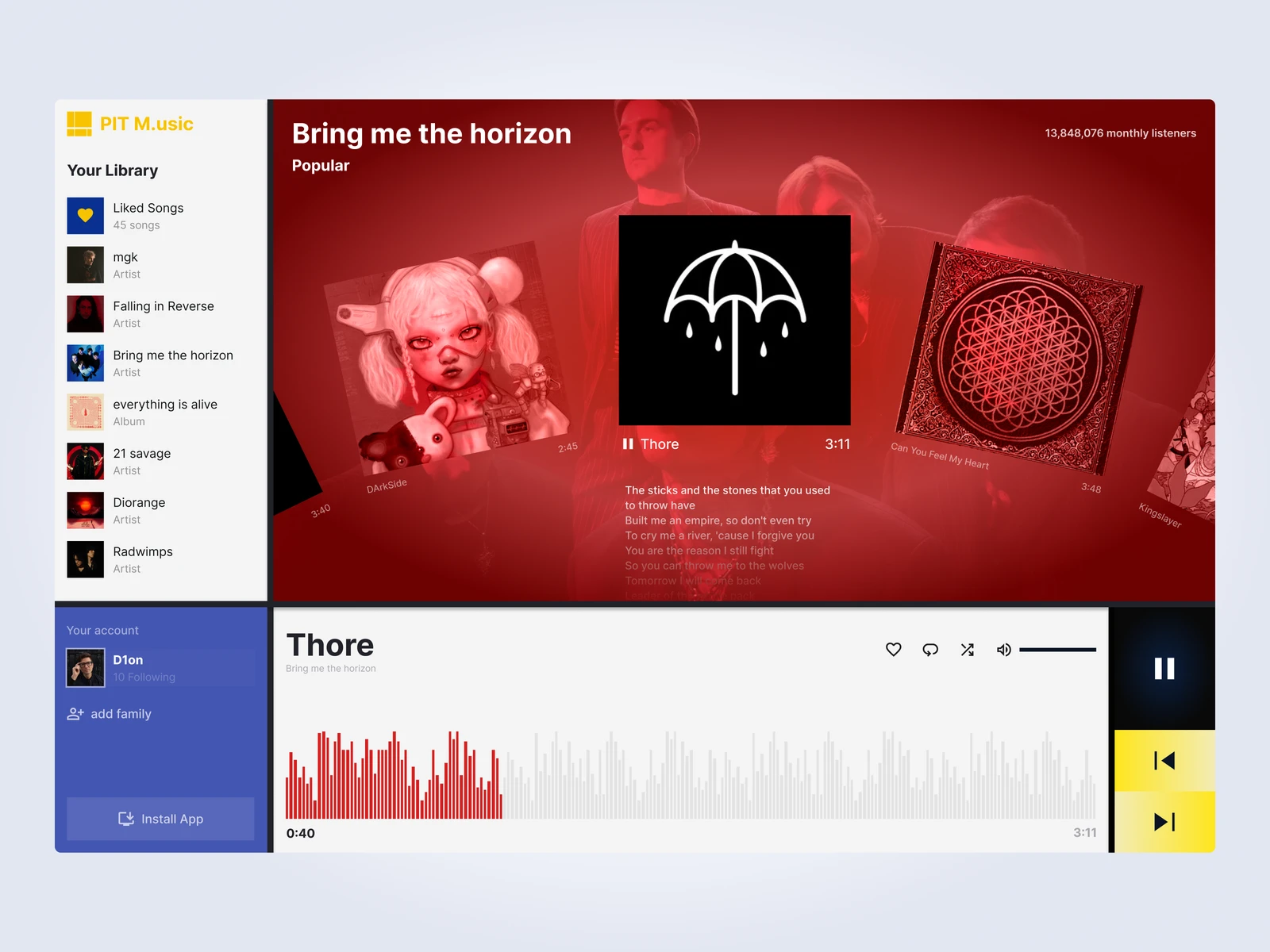Screen dimensions: 1270x952
Task: Open Diorange artist entry
Action: 160,511
